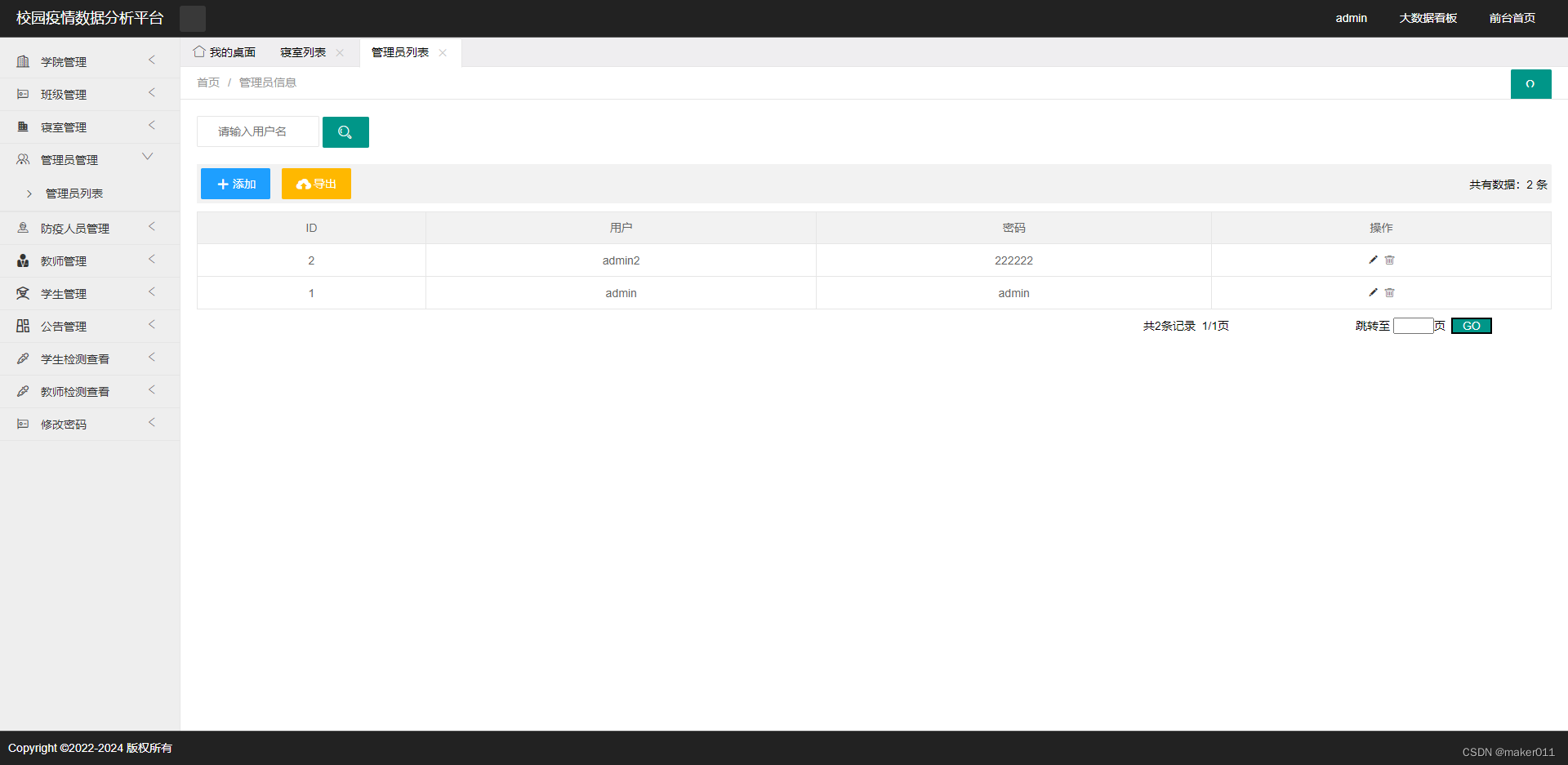Click the 防疫人员管理 person icon
The image size is (1568, 765).
tap(23, 229)
